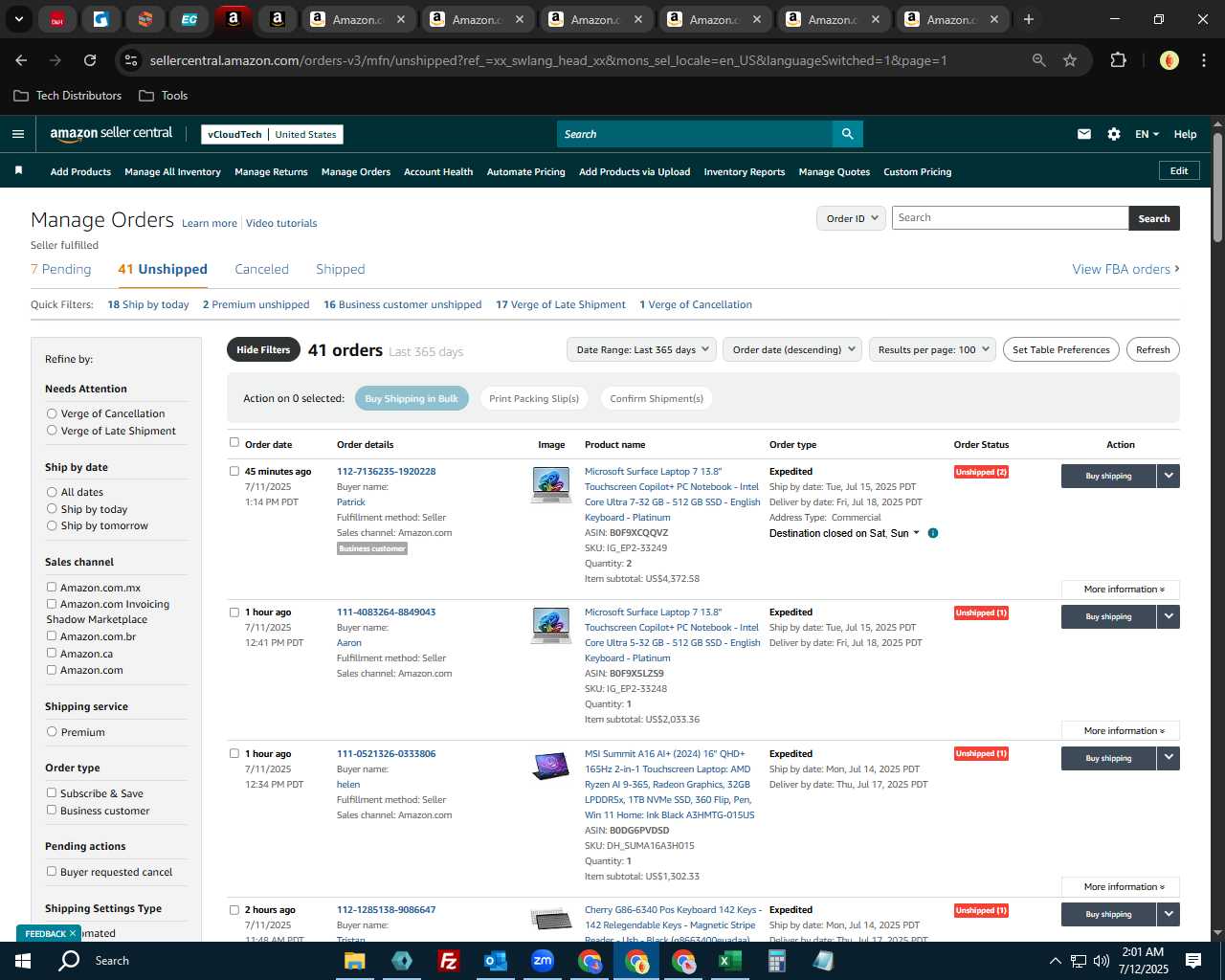This screenshot has width=1225, height=980.
Task: Click the browser zoom magnifier icon
Action: pyautogui.click(x=1038, y=60)
